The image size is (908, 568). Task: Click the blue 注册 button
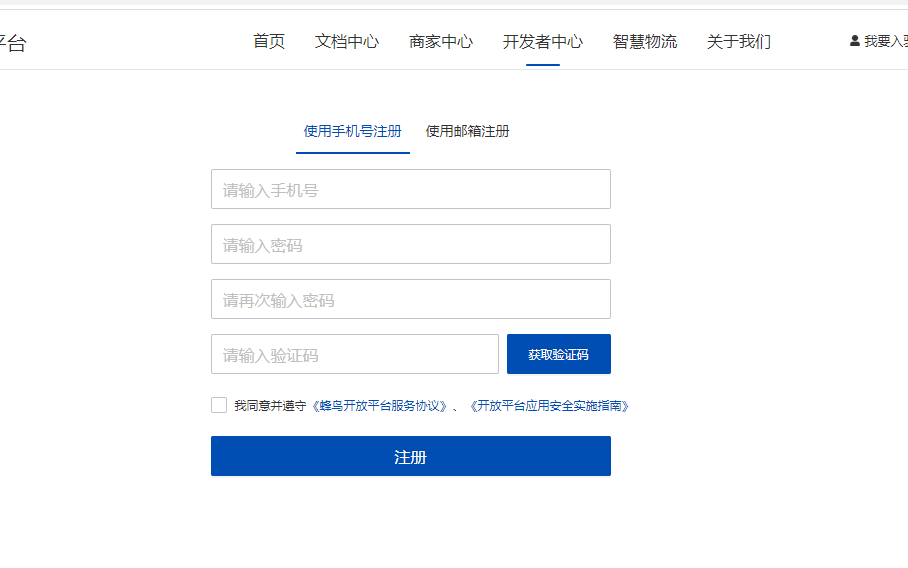(411, 456)
